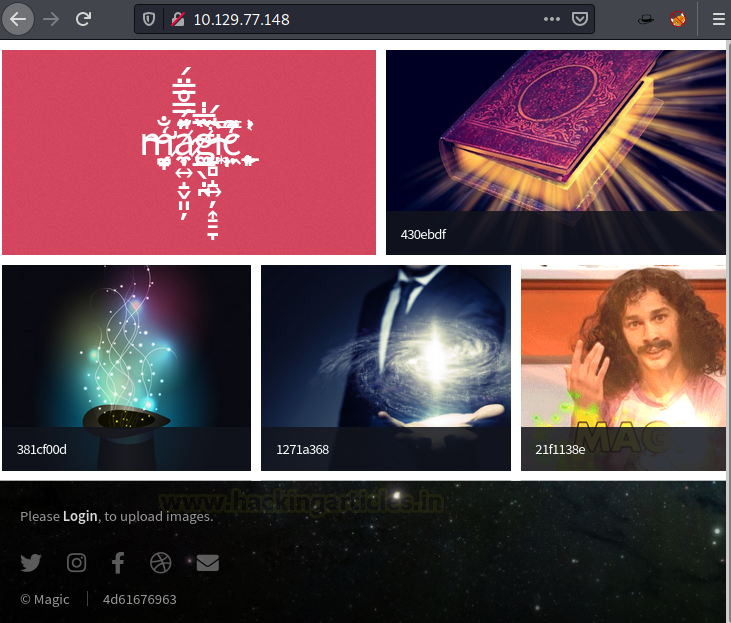Open the tracking protection shield icon
731x623 pixels.
149,19
